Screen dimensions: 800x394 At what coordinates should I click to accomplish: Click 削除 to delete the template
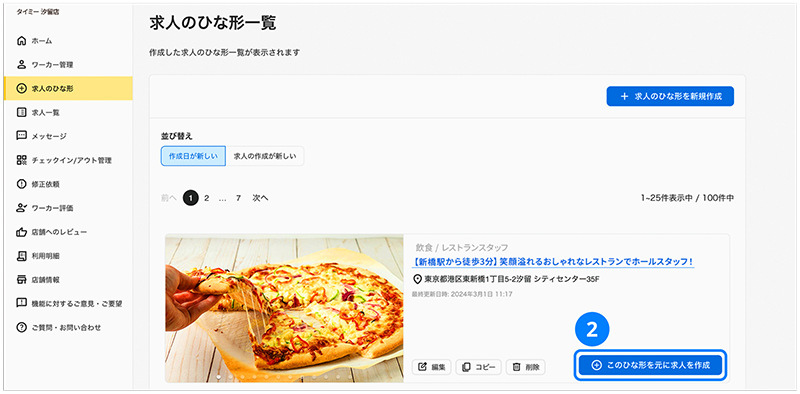pos(526,366)
